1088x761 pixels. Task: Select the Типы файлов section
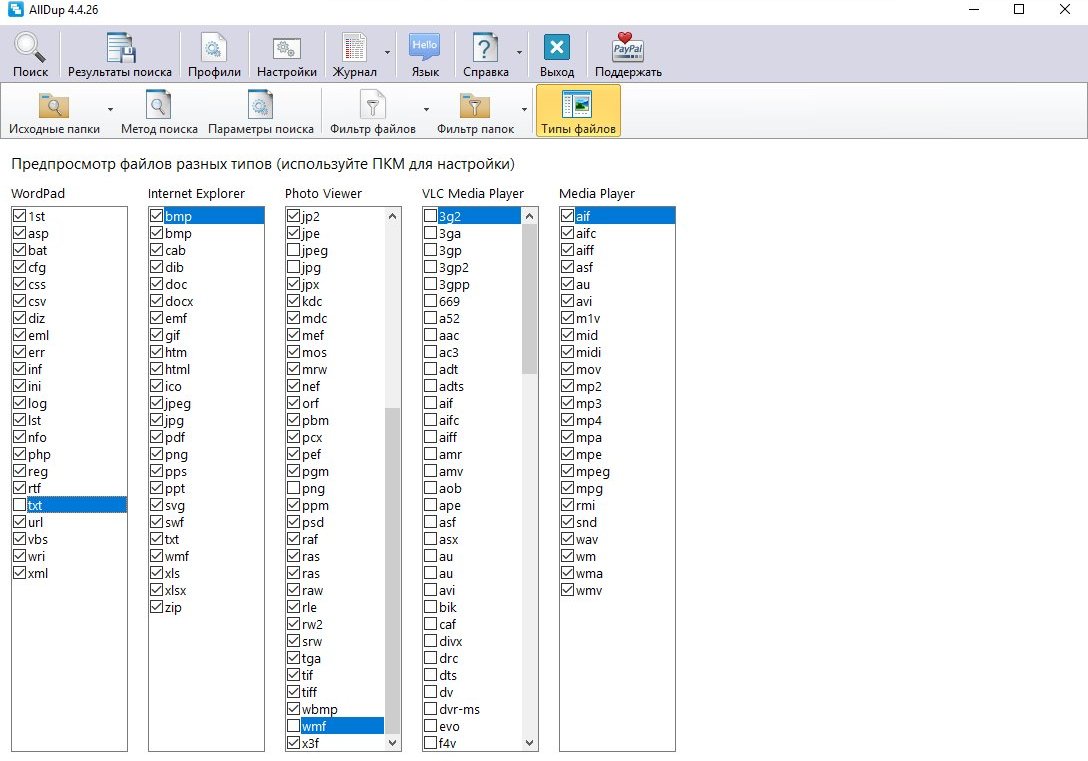pyautogui.click(x=578, y=111)
